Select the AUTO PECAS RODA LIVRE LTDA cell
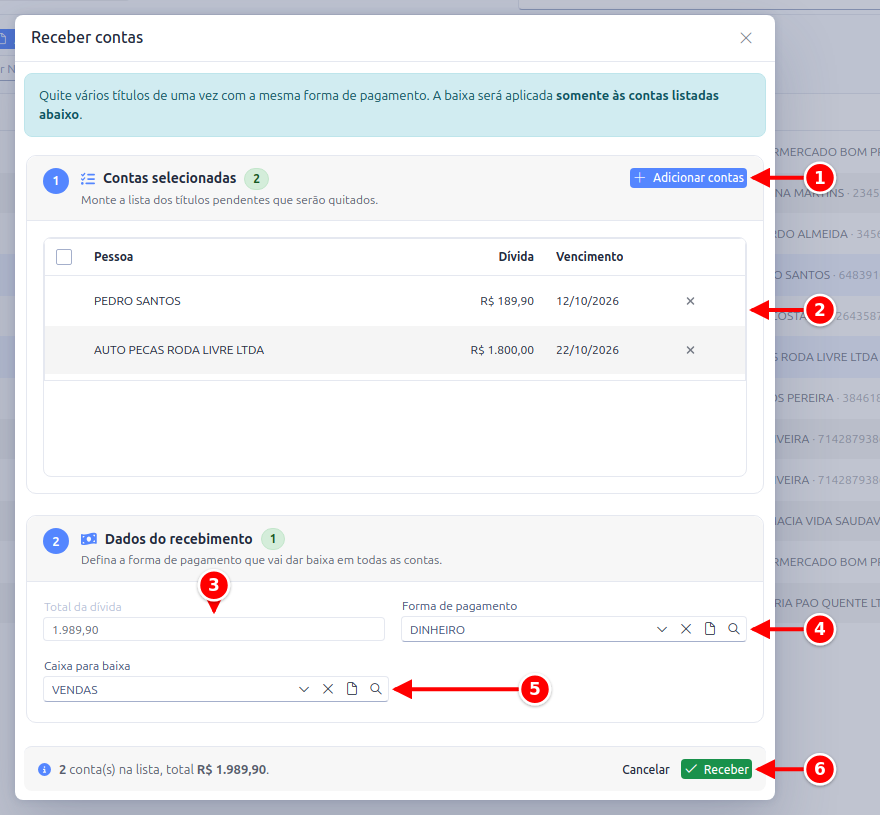This screenshot has width=880, height=815. pyautogui.click(x=179, y=350)
